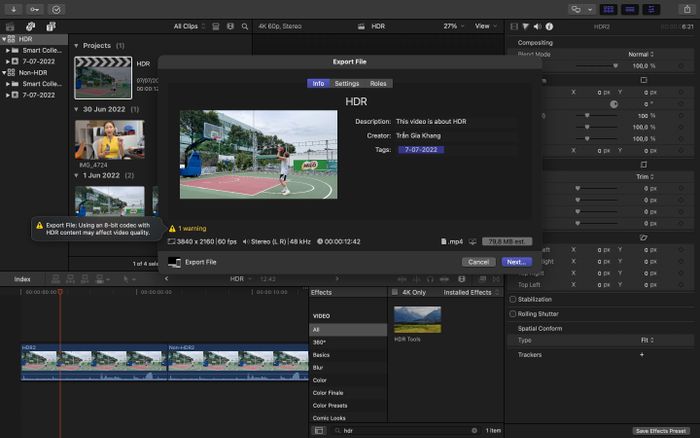Image resolution: width=700 pixels, height=438 pixels.
Task: Click the Distort section icon
Action: coord(643,238)
